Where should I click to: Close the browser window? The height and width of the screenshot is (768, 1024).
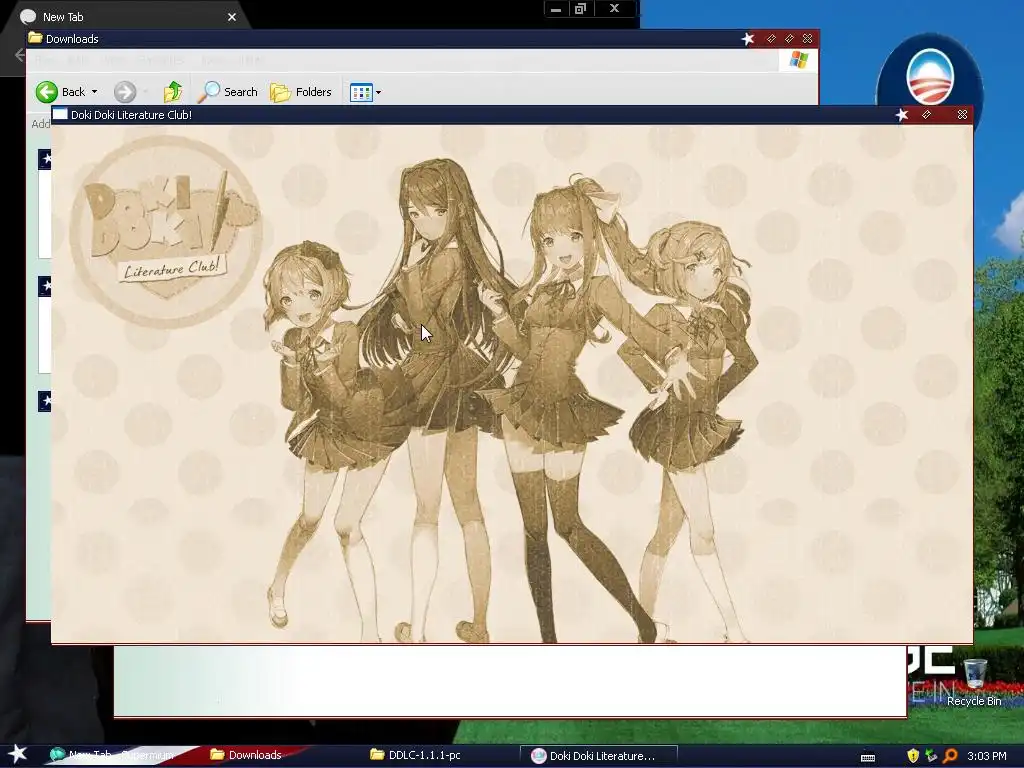pos(614,8)
